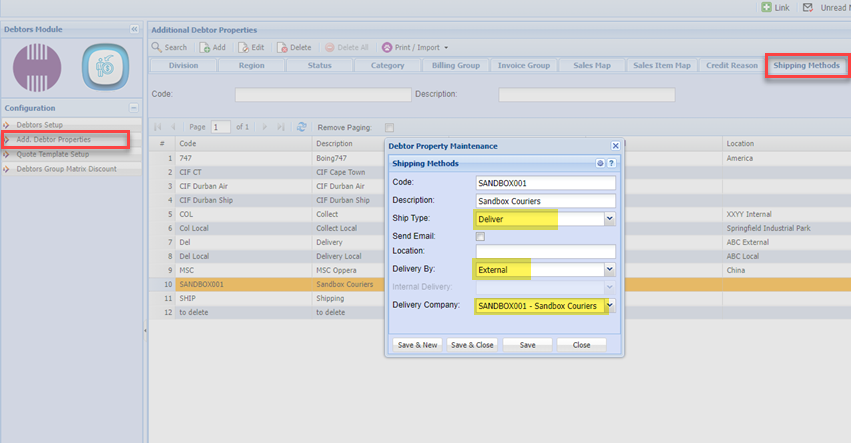
Task: Click the Edit toolbar icon
Action: tap(244, 47)
